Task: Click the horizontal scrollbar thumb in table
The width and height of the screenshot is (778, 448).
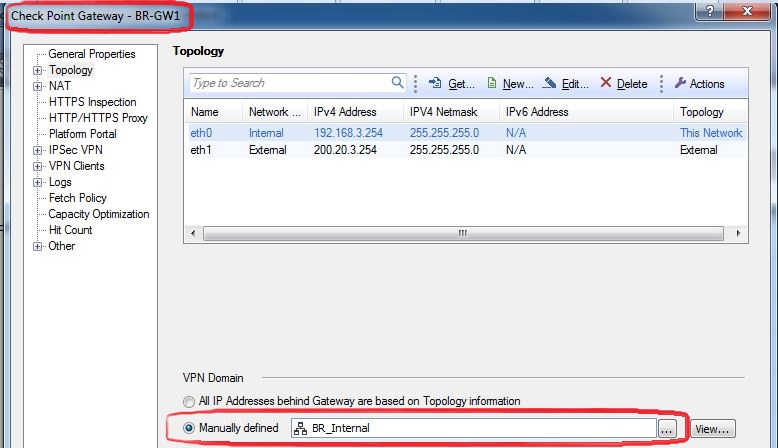Action: [463, 233]
